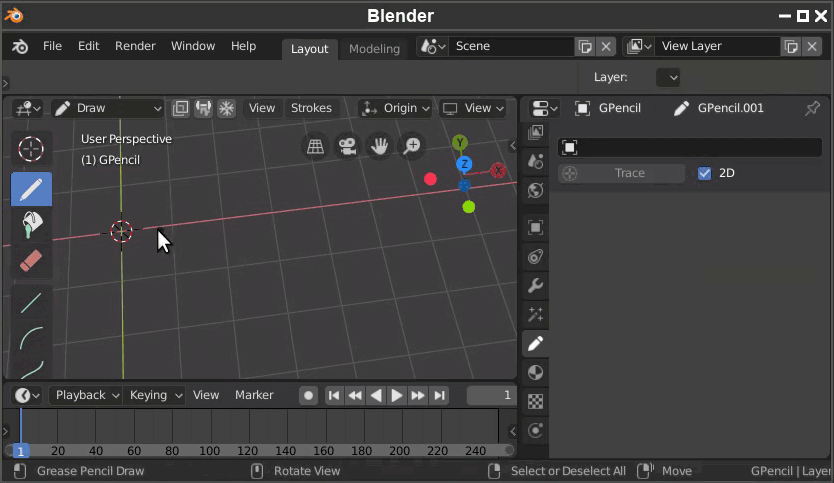
Task: Click the Blender logo menu icon
Action: 20,46
